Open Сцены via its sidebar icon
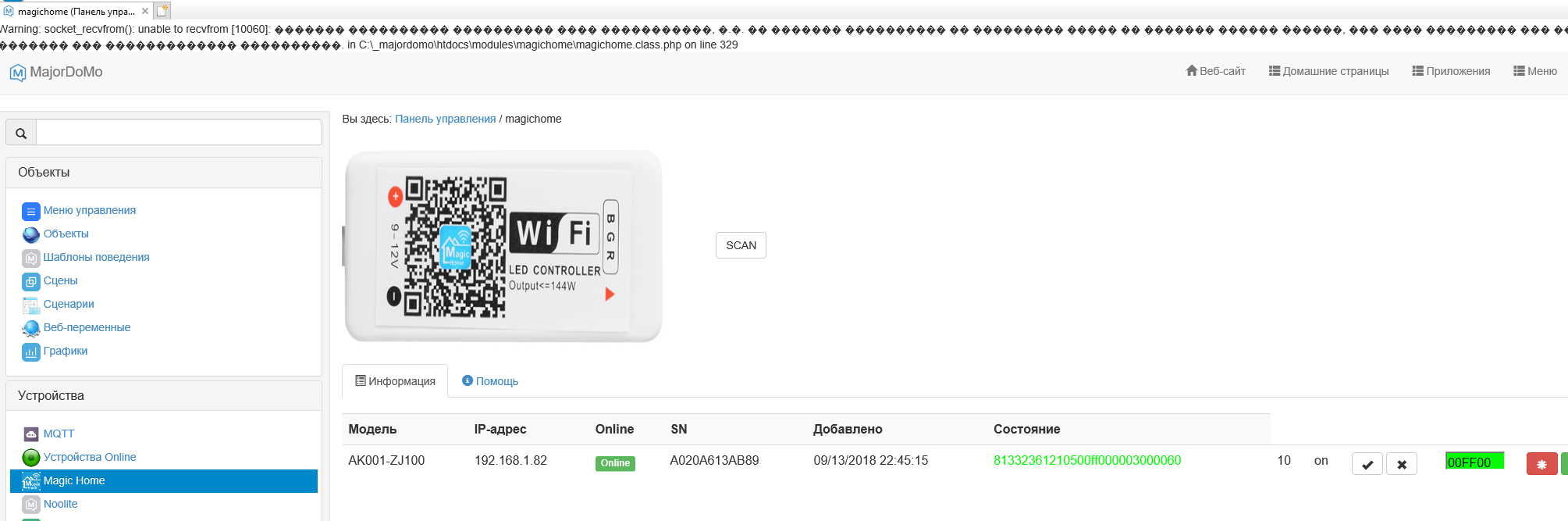This screenshot has height=521, width=1568. point(30,281)
